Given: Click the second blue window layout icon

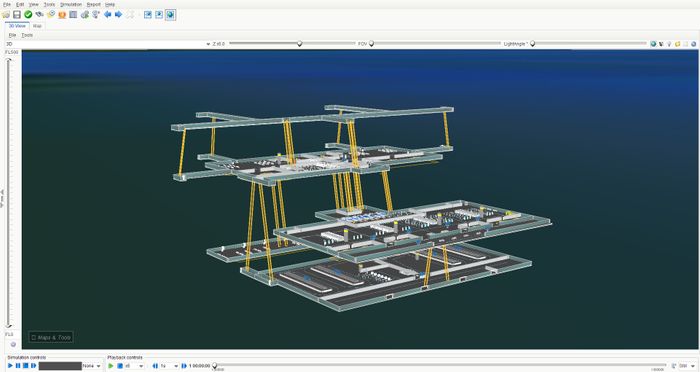Looking at the screenshot, I should coord(159,15).
